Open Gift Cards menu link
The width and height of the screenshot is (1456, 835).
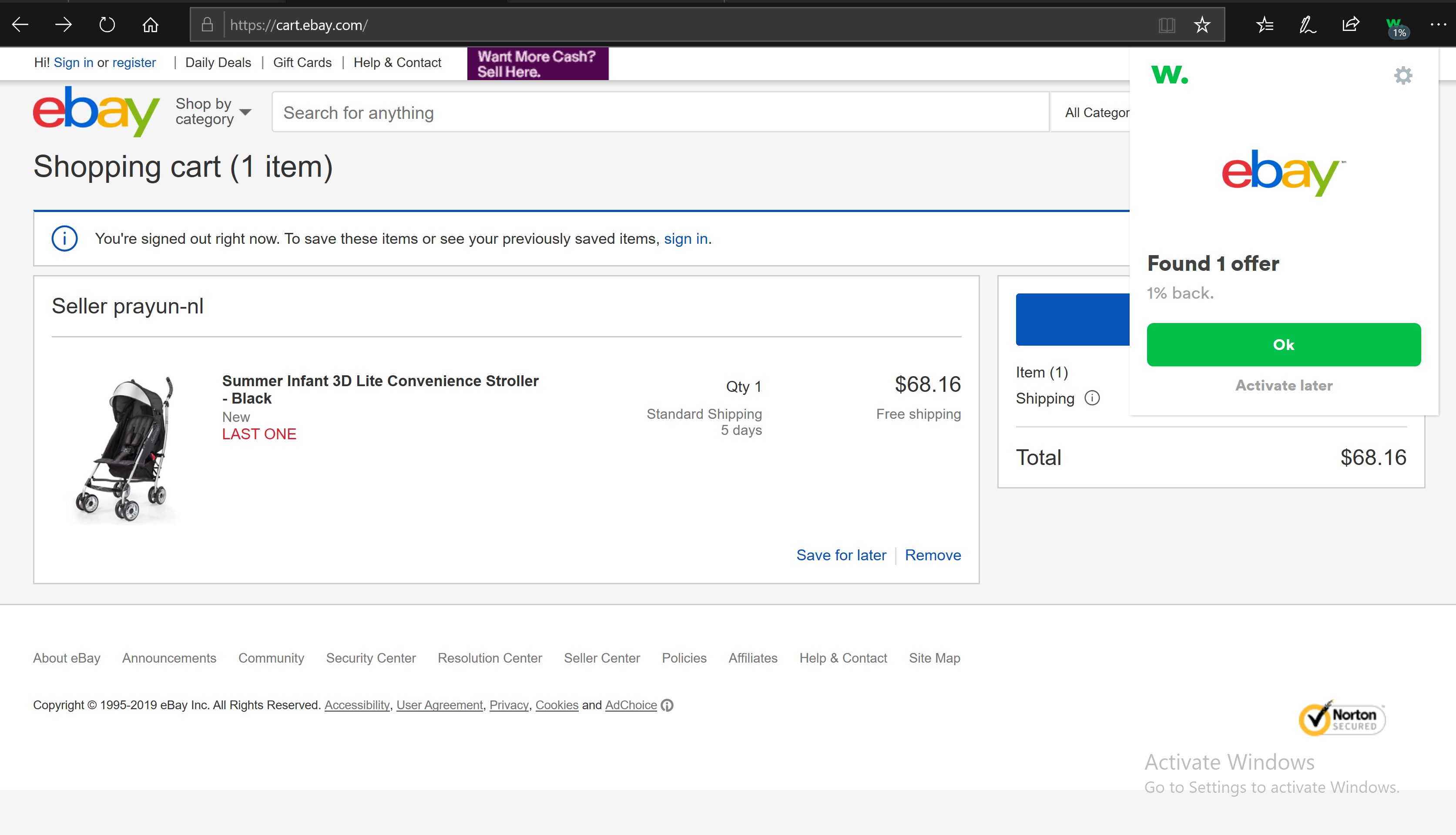point(302,63)
